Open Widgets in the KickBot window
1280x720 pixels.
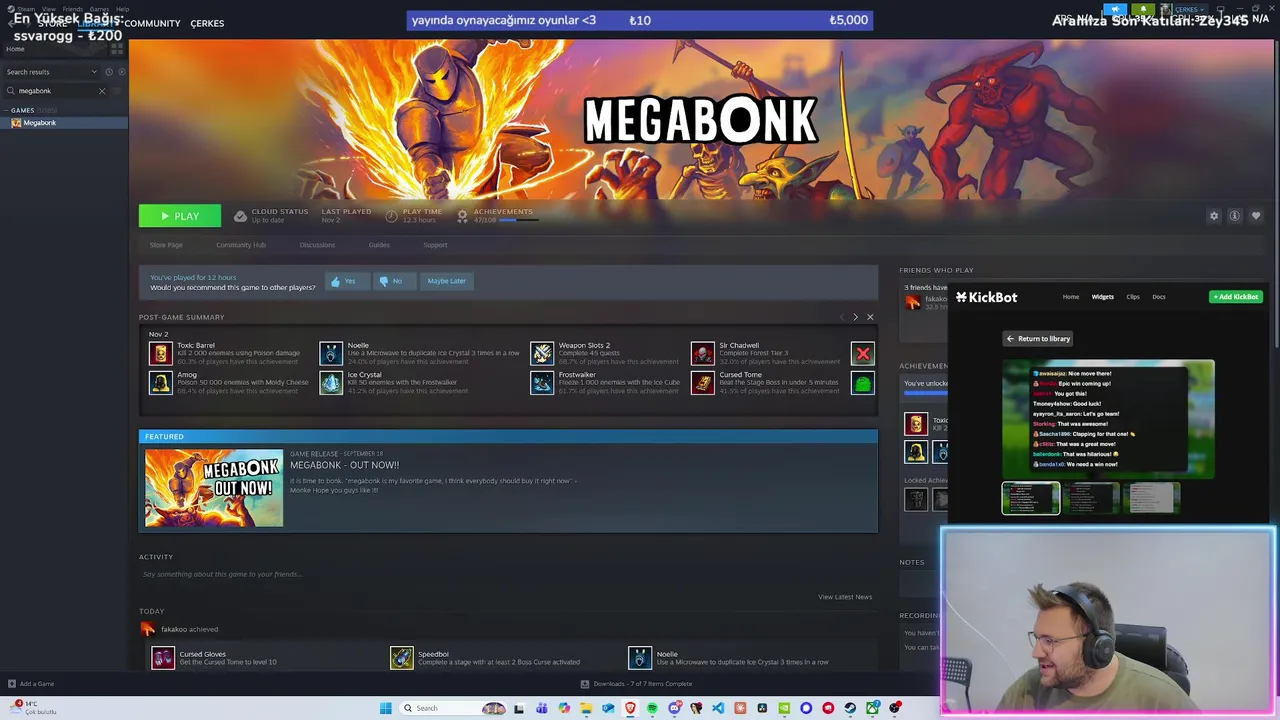click(1102, 297)
